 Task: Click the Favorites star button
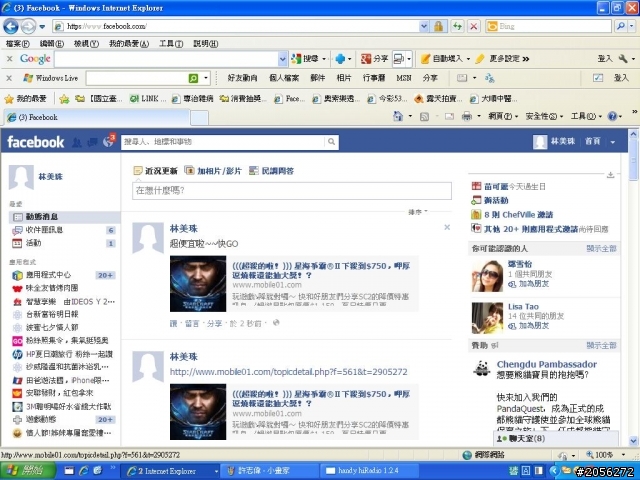tap(25, 99)
